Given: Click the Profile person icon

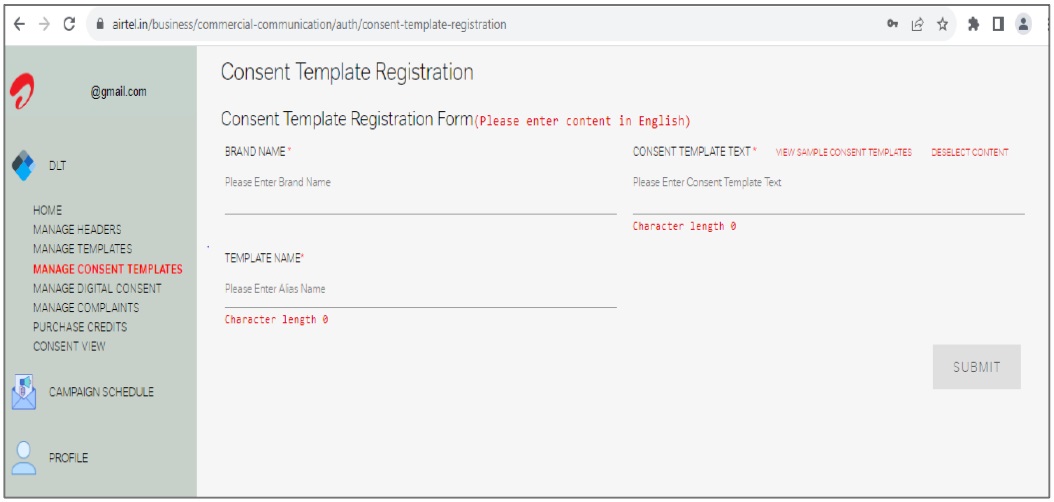Looking at the screenshot, I should [24, 458].
